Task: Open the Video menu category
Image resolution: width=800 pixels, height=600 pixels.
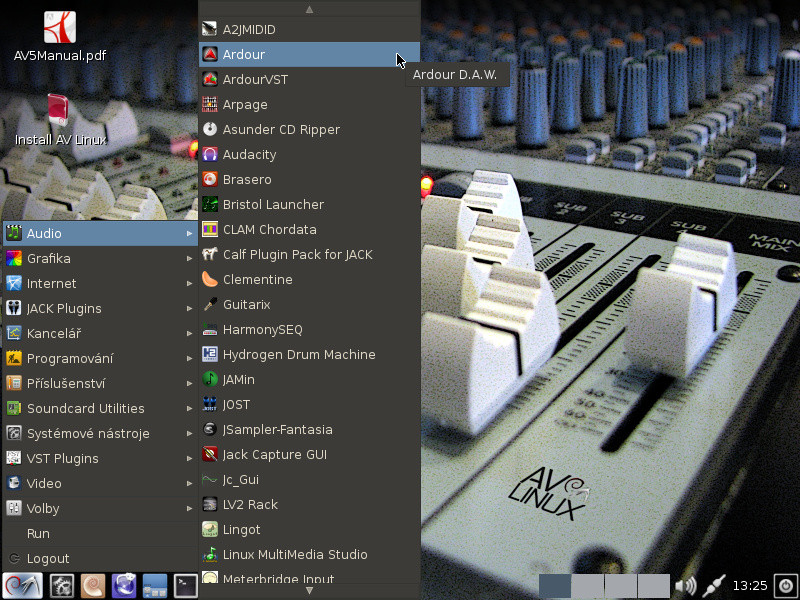Action: point(100,483)
